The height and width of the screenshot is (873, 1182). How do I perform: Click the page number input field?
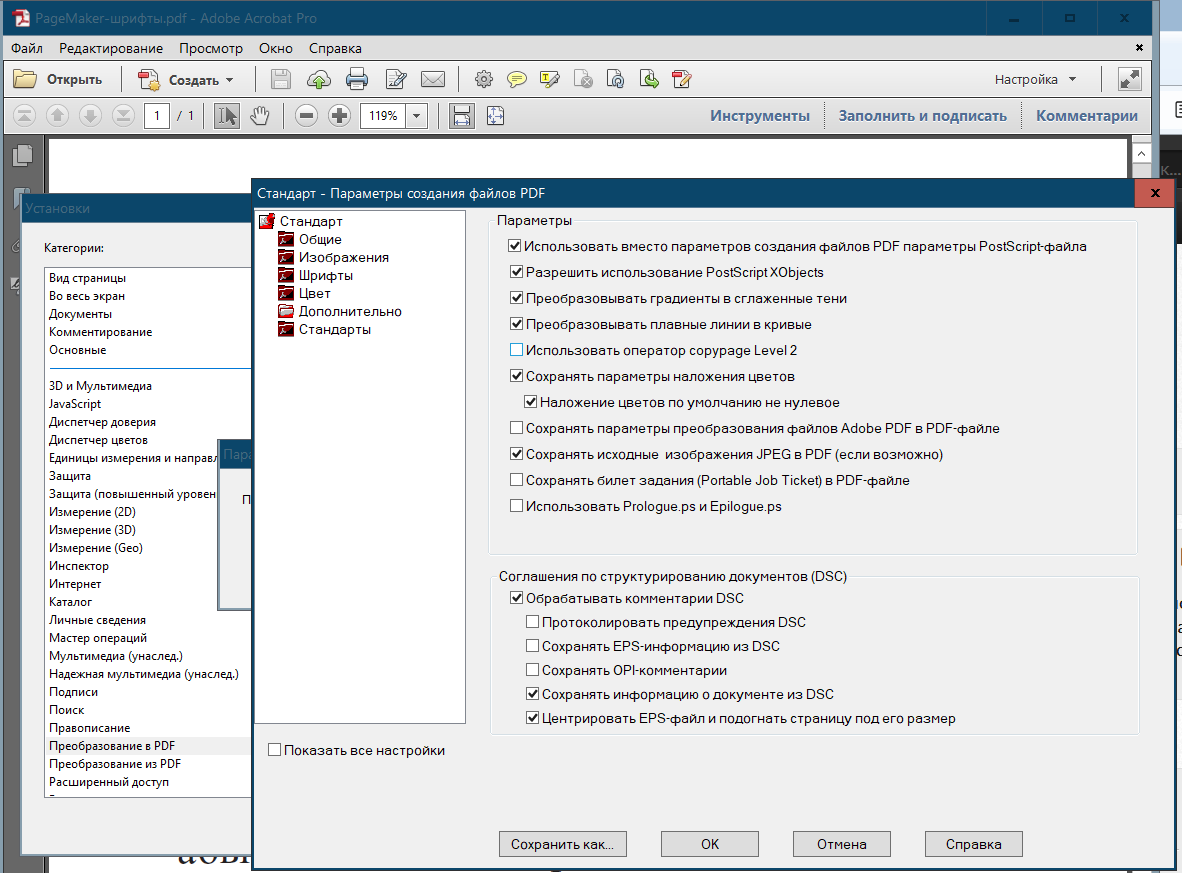[x=157, y=115]
